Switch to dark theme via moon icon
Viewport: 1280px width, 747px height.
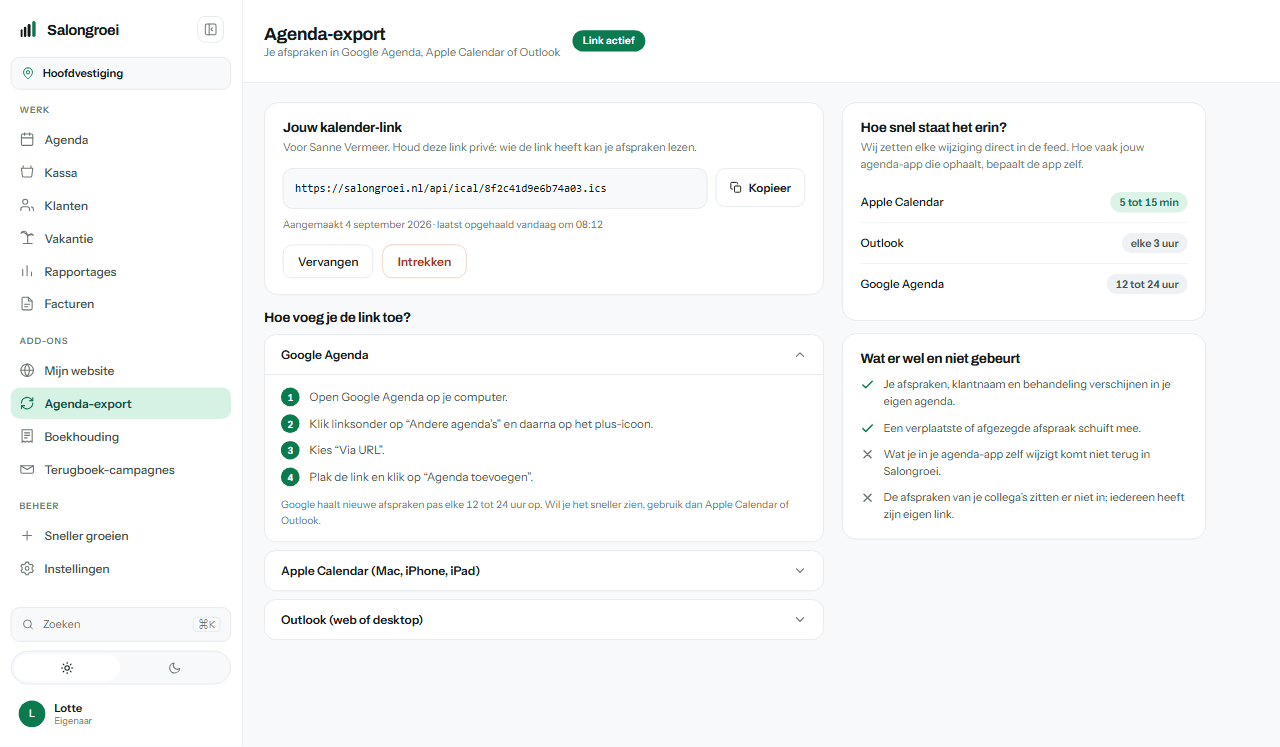coord(175,668)
